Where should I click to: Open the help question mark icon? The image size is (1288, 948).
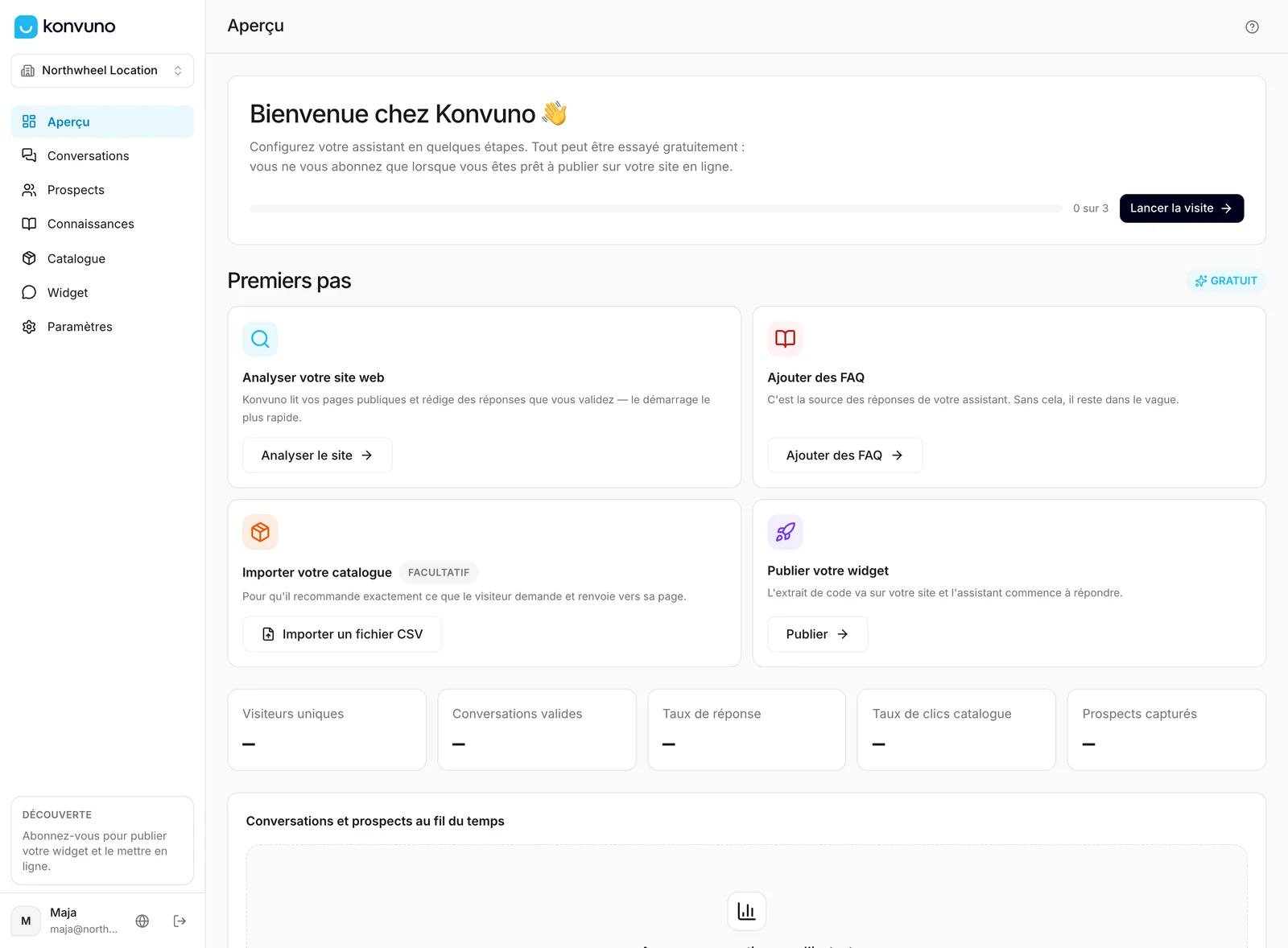click(1252, 27)
